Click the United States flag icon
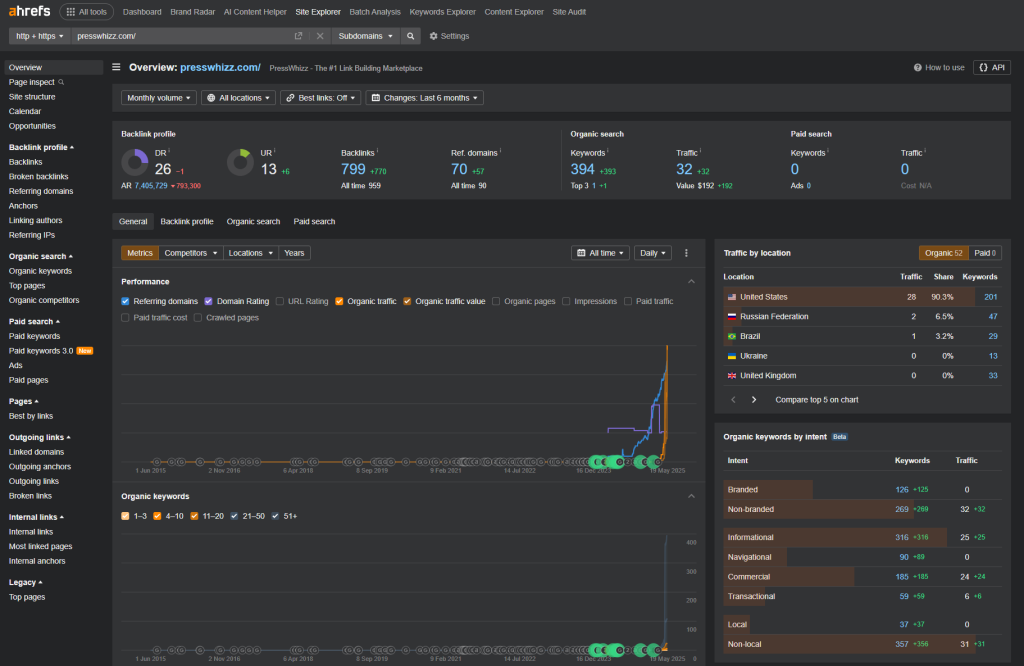 [x=731, y=297]
